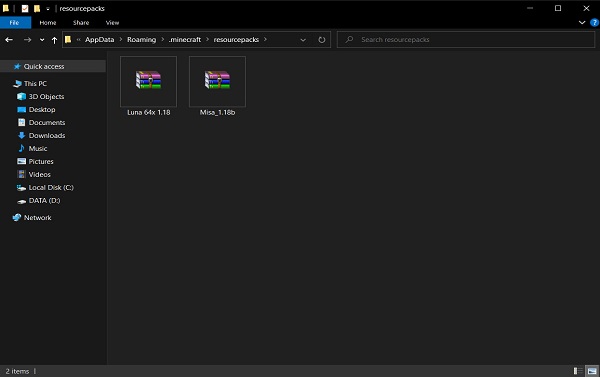The width and height of the screenshot is (600, 377).
Task: Select Network in navigation pane
Action: (38, 217)
